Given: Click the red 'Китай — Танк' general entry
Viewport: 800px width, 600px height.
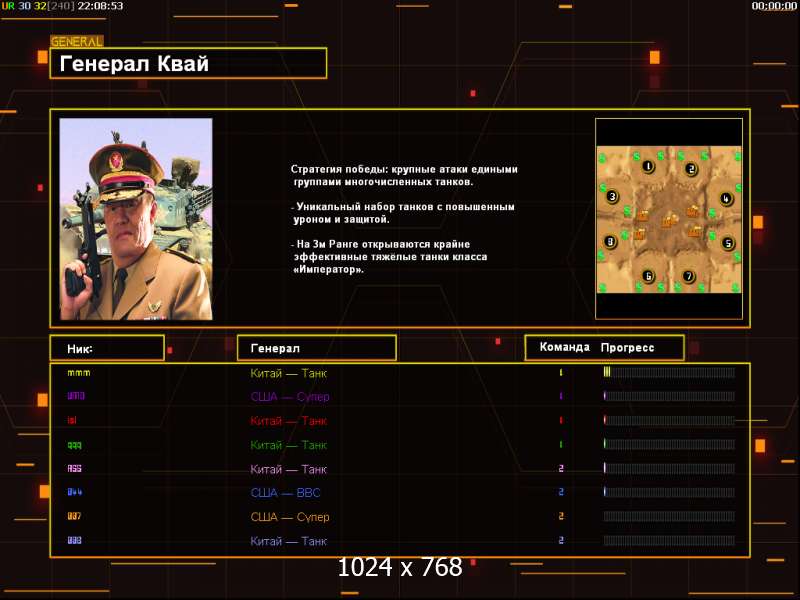Looking at the screenshot, I should coord(288,421).
